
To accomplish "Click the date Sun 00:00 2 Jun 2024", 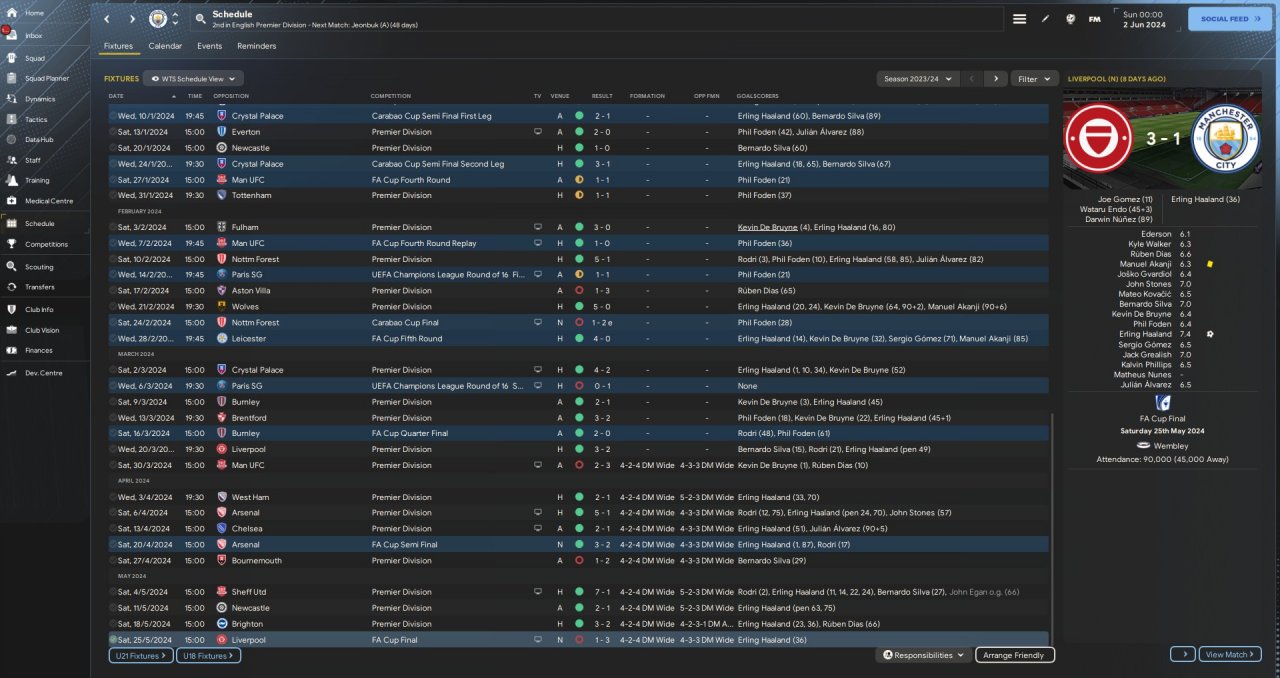I will (x=1144, y=19).
